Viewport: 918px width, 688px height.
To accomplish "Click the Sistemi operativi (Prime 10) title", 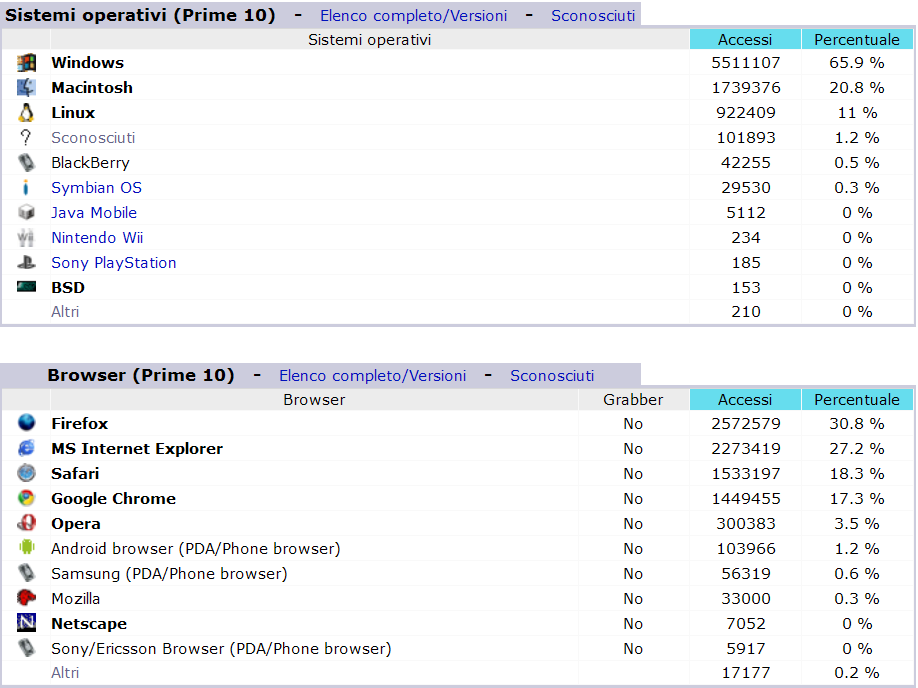I will (141, 15).
